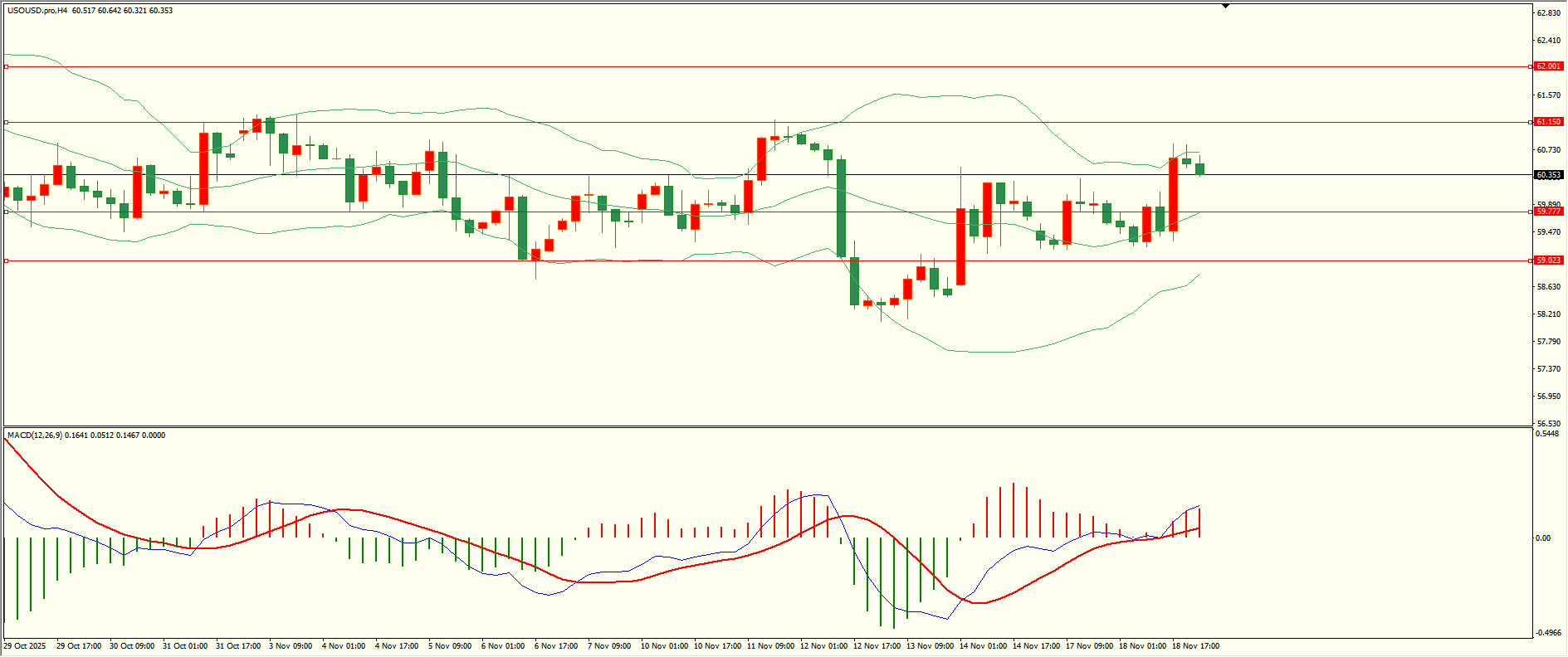Select the black 60.353 current price tag
1568x657 pixels.
[x=1548, y=175]
